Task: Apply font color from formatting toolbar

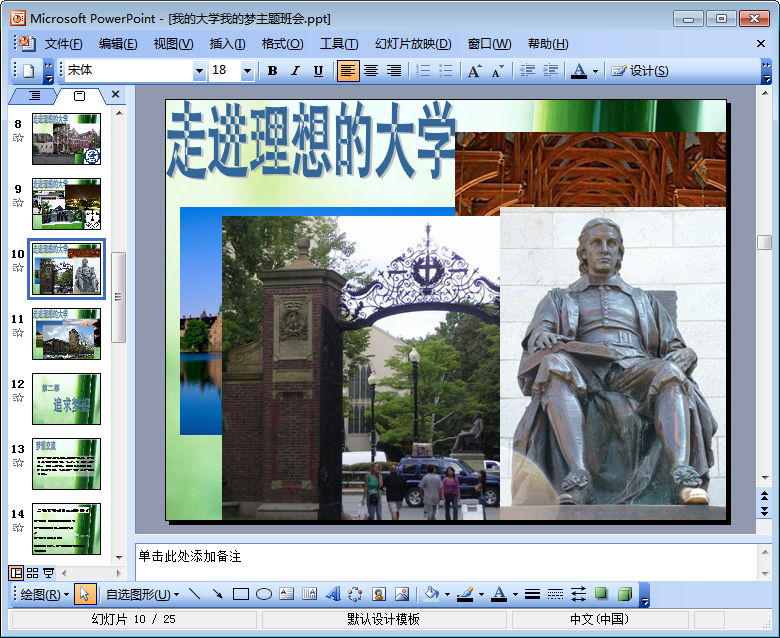Action: coord(579,71)
